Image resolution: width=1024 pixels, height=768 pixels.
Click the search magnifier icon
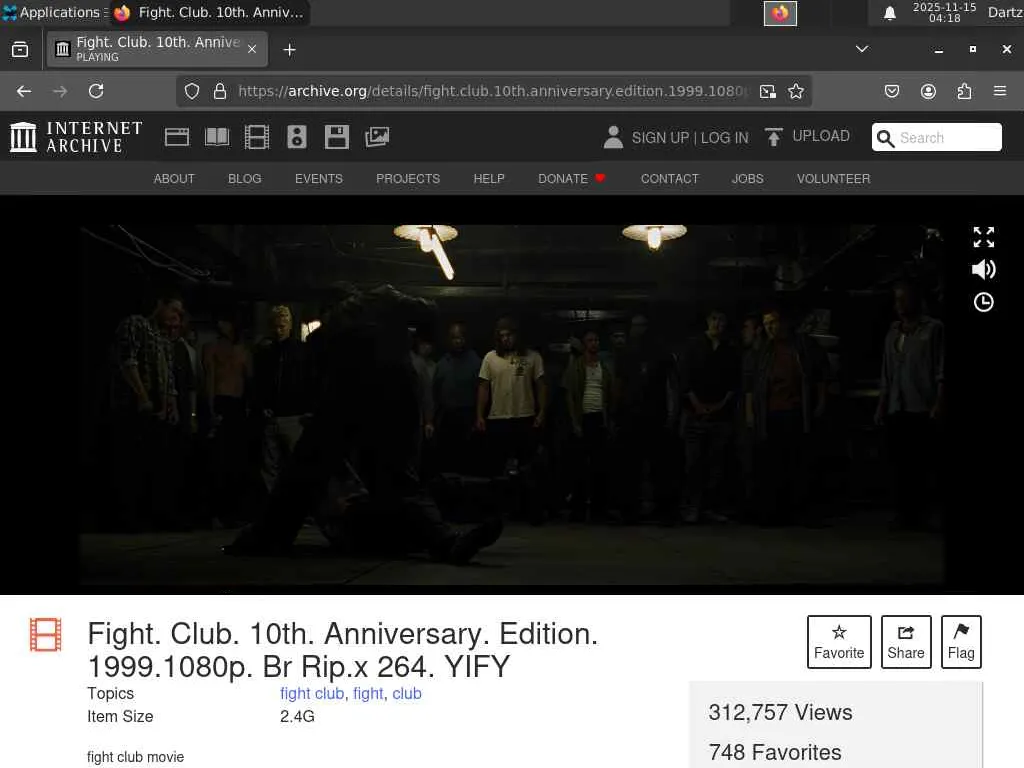(x=886, y=138)
